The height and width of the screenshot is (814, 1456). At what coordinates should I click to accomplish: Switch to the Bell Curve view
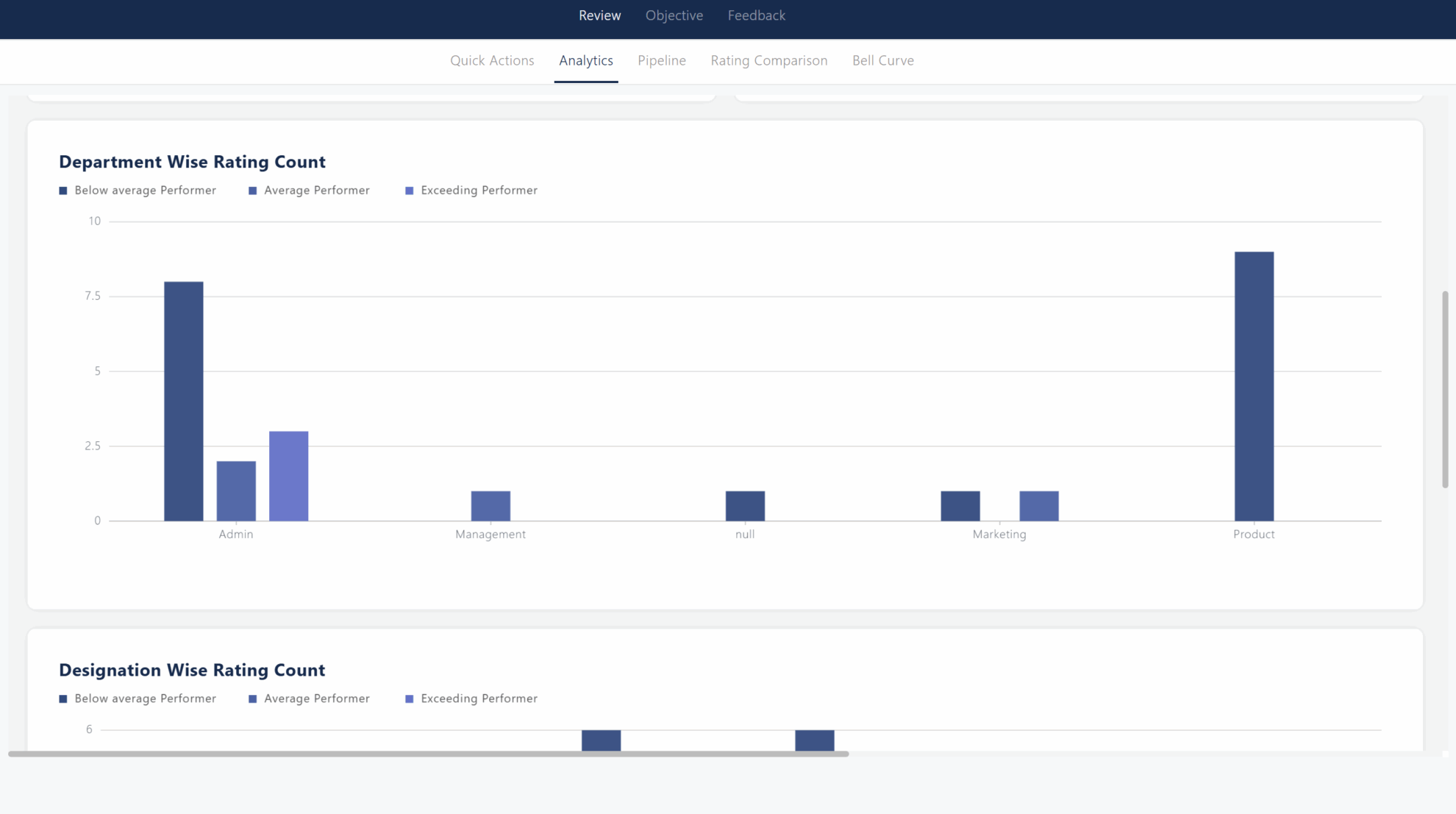point(882,60)
